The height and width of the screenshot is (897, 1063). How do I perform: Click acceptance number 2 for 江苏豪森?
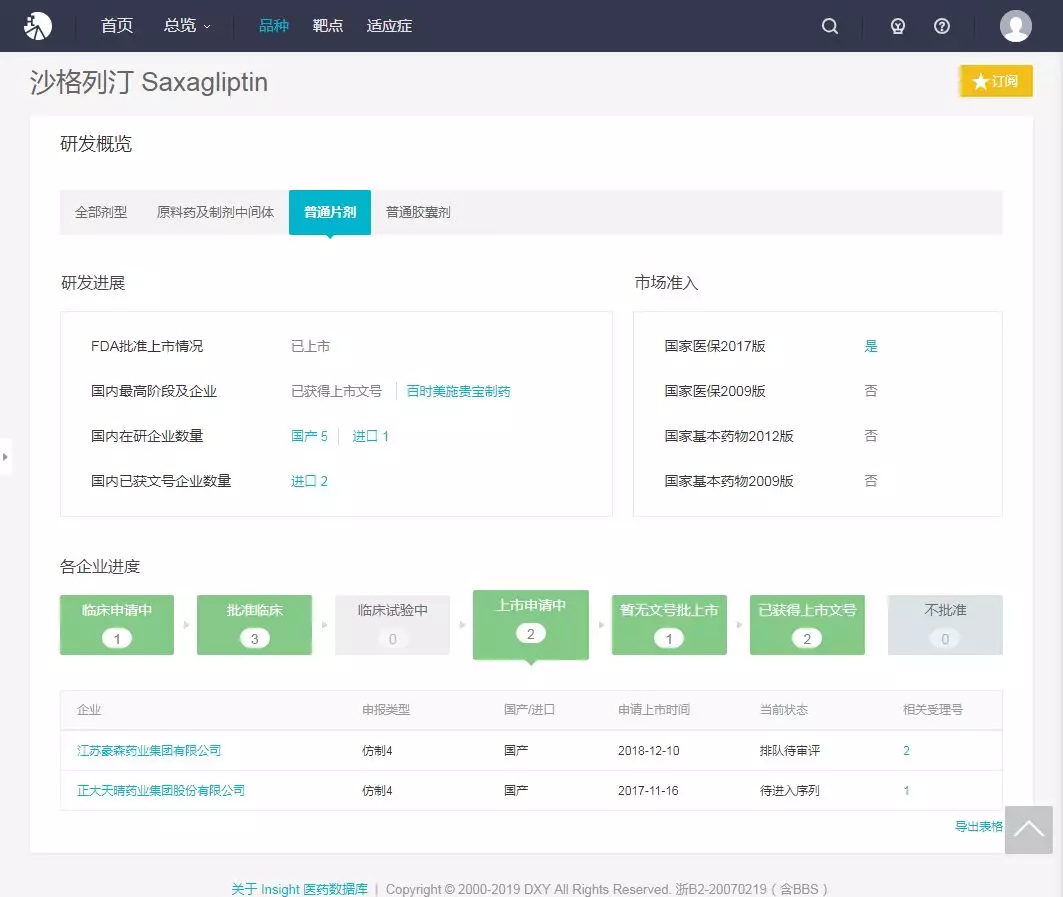(906, 751)
